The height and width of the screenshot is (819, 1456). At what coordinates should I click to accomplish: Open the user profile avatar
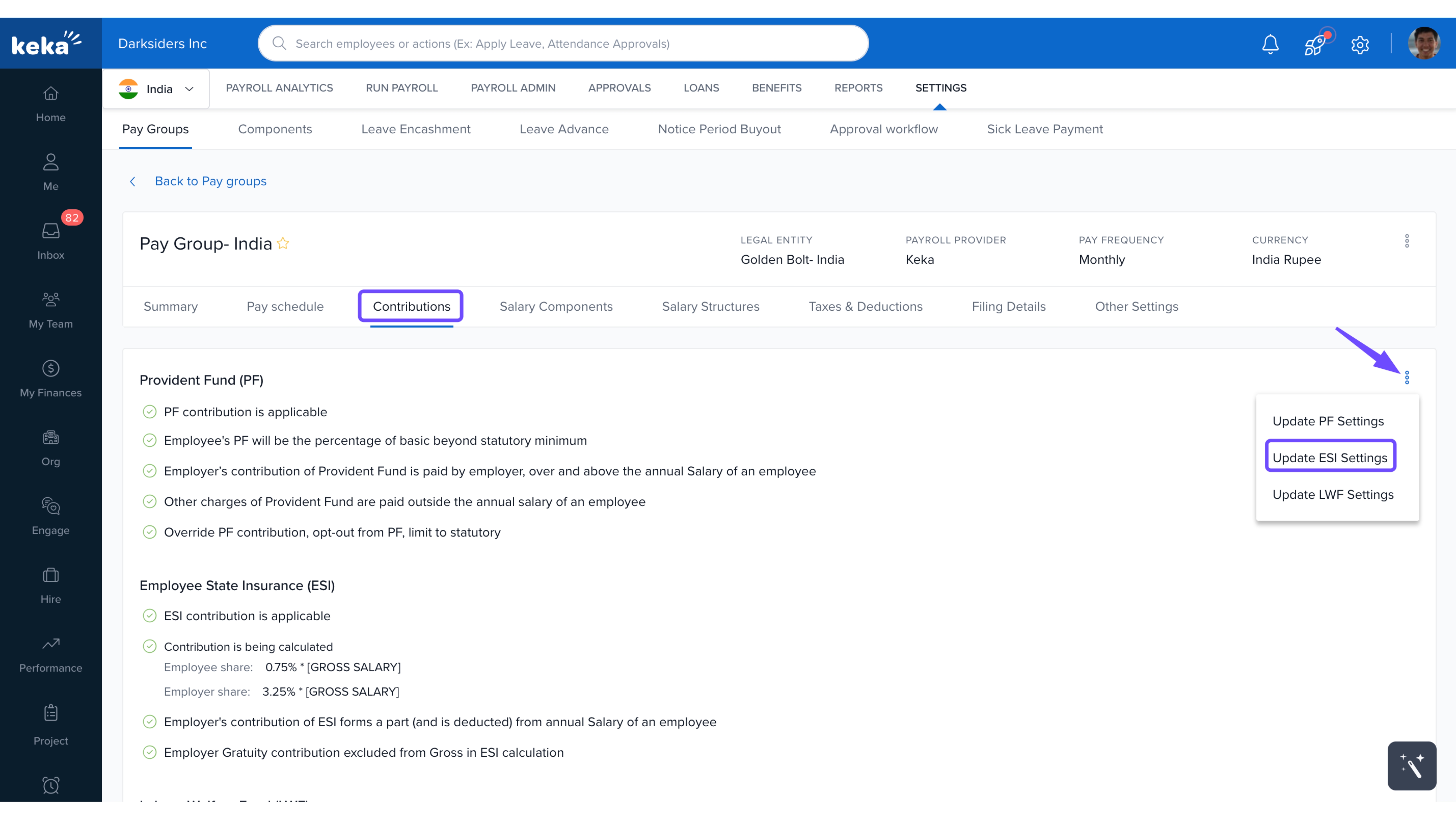[1423, 43]
